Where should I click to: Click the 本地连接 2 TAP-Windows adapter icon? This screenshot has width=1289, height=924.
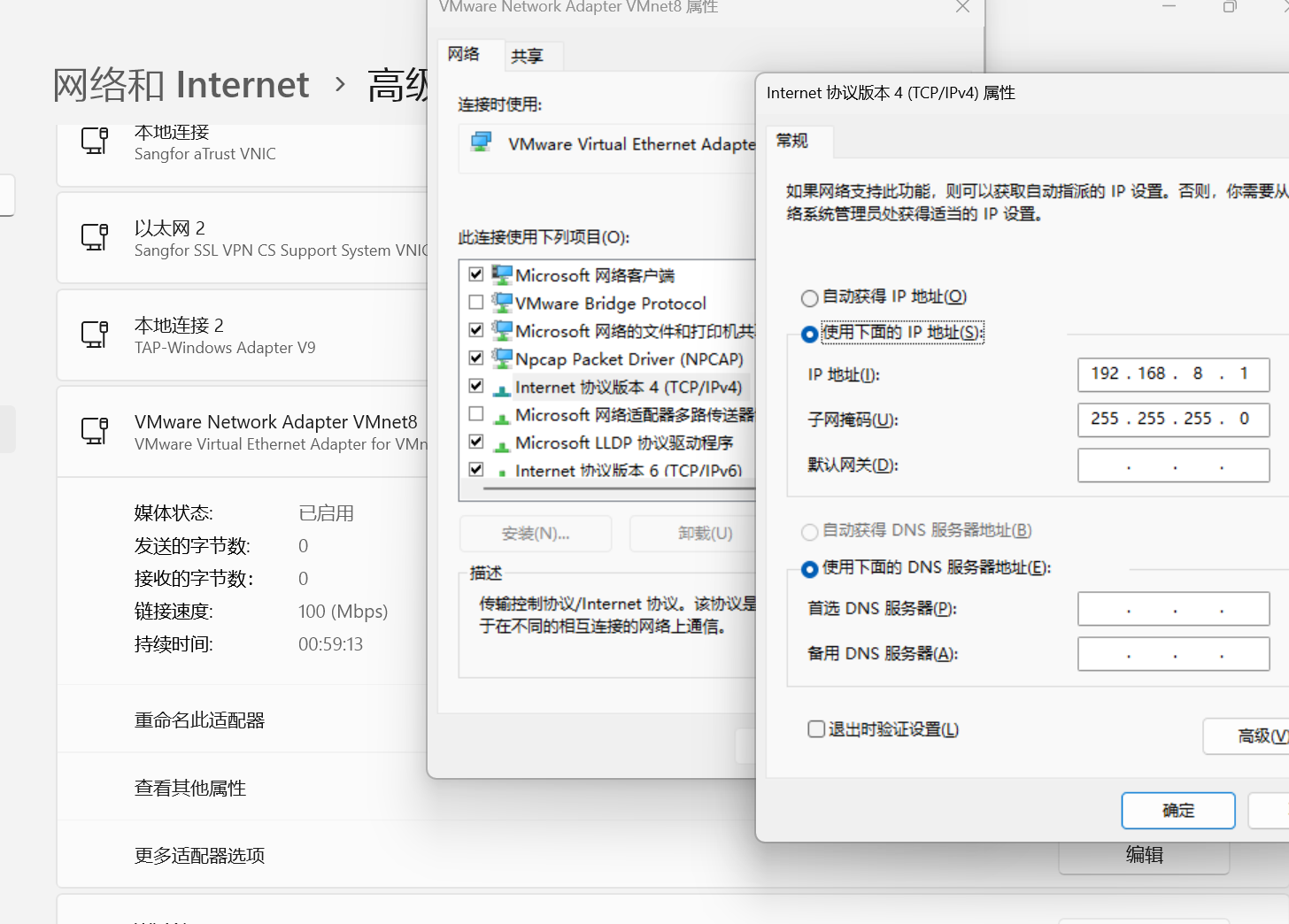pos(95,334)
